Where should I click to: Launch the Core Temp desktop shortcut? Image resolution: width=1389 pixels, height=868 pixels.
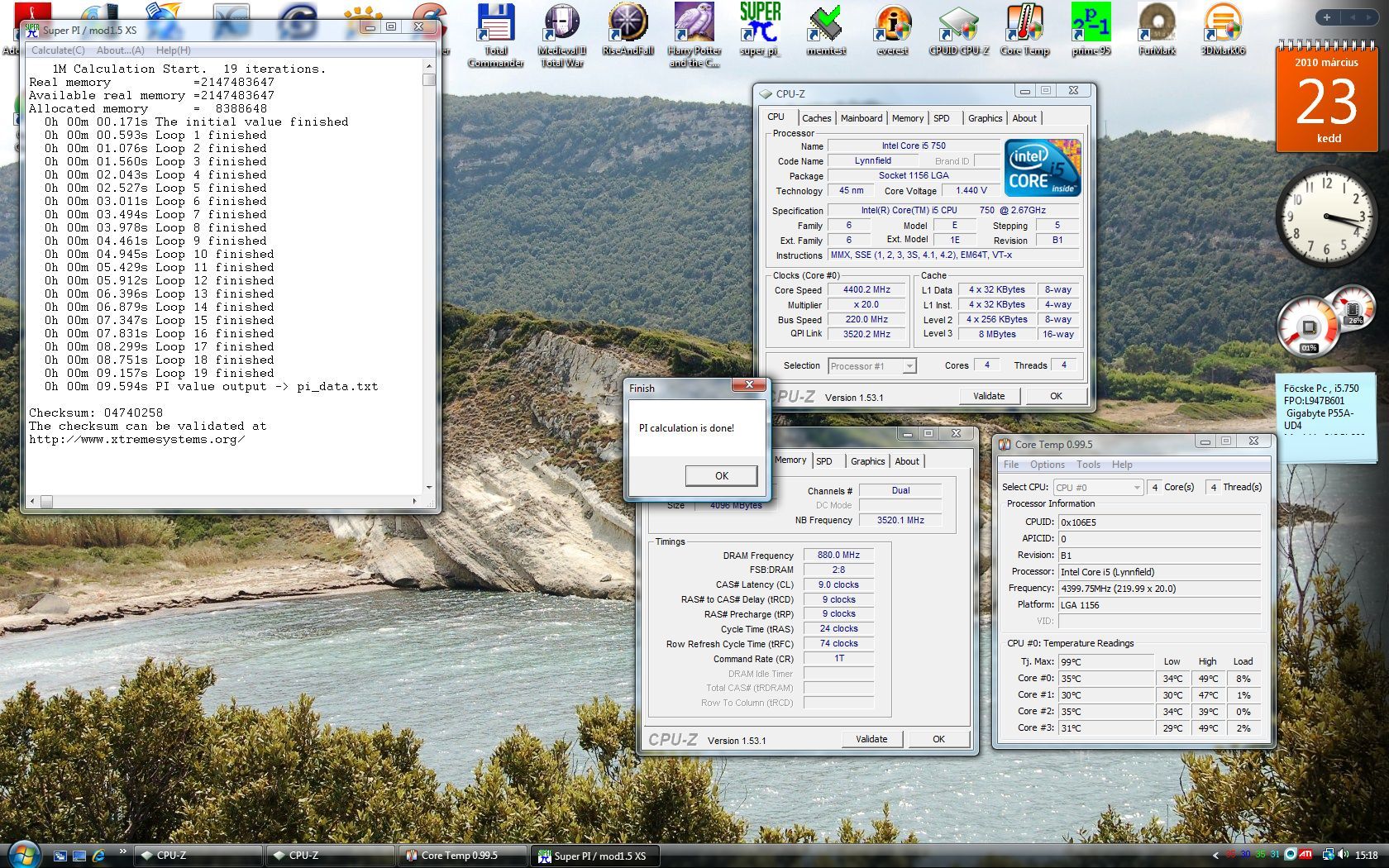pyautogui.click(x=1025, y=30)
